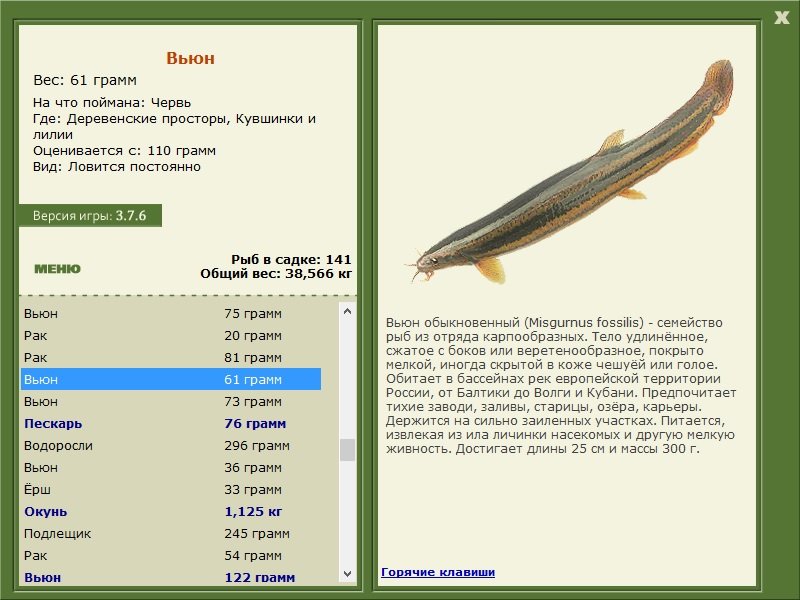Select the Вьюн 36 грамм row
800x600 pixels.
coord(171,467)
